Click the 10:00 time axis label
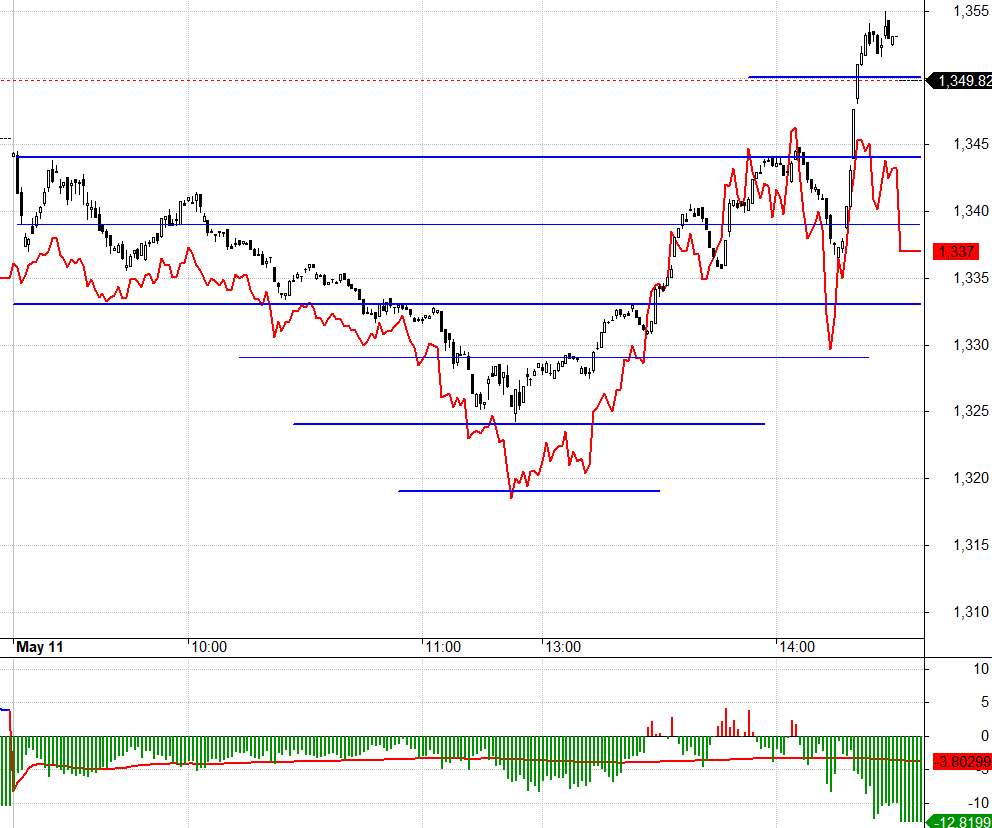This screenshot has height=828, width=992. (x=209, y=647)
